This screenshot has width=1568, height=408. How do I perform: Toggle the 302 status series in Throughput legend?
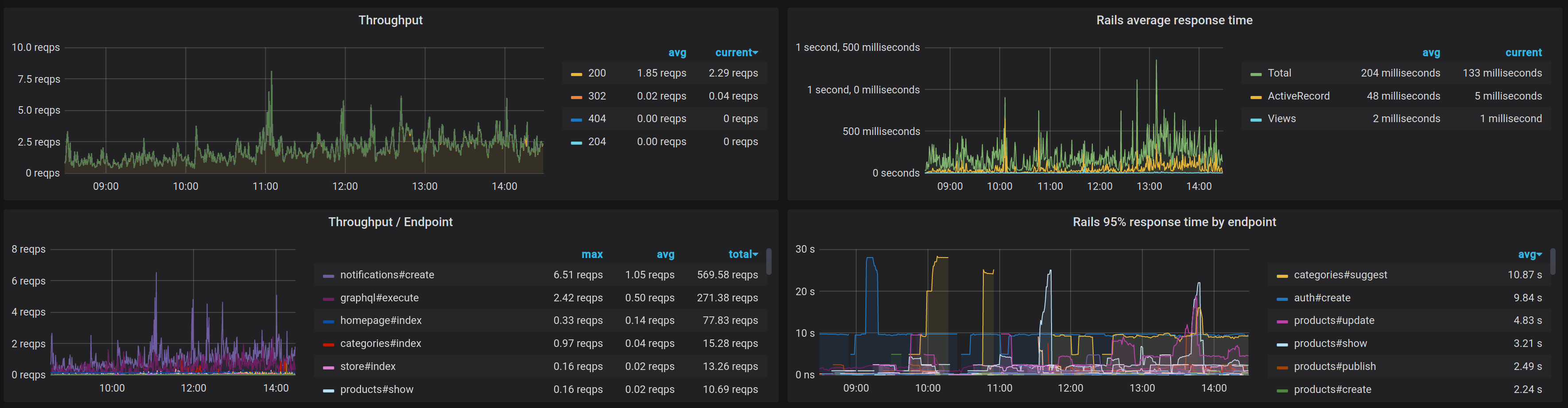coord(597,96)
